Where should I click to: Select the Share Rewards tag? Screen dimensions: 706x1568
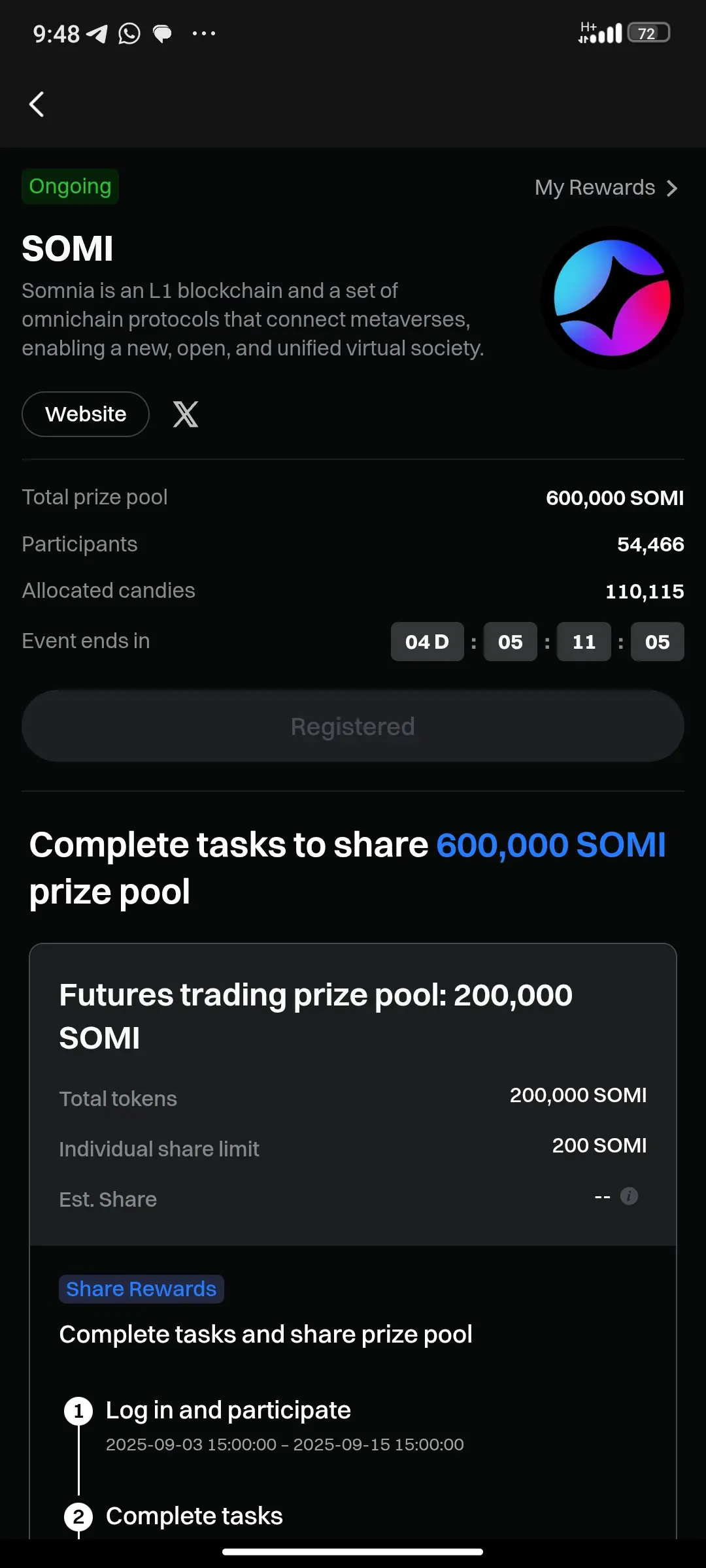[x=141, y=1289]
